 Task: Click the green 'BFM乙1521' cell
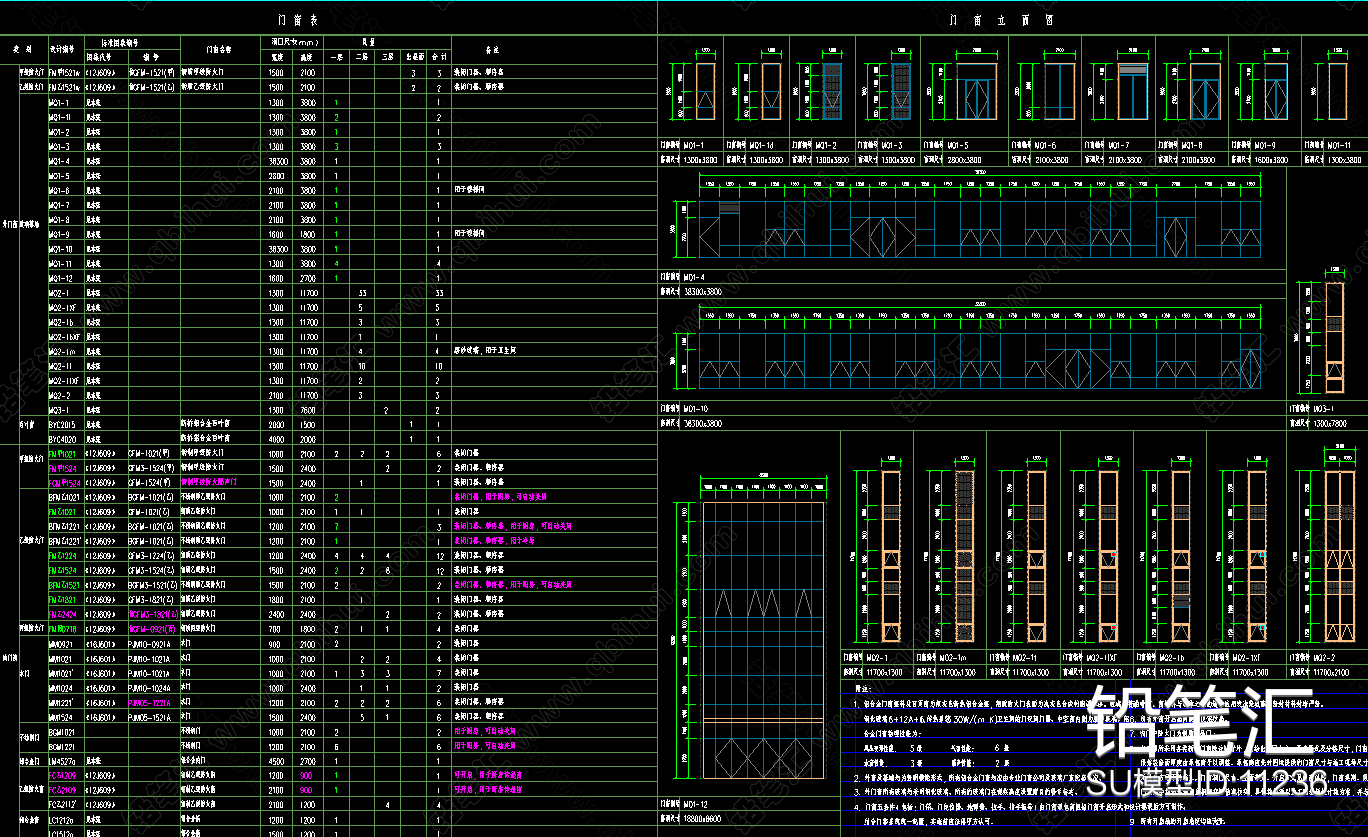point(65,585)
